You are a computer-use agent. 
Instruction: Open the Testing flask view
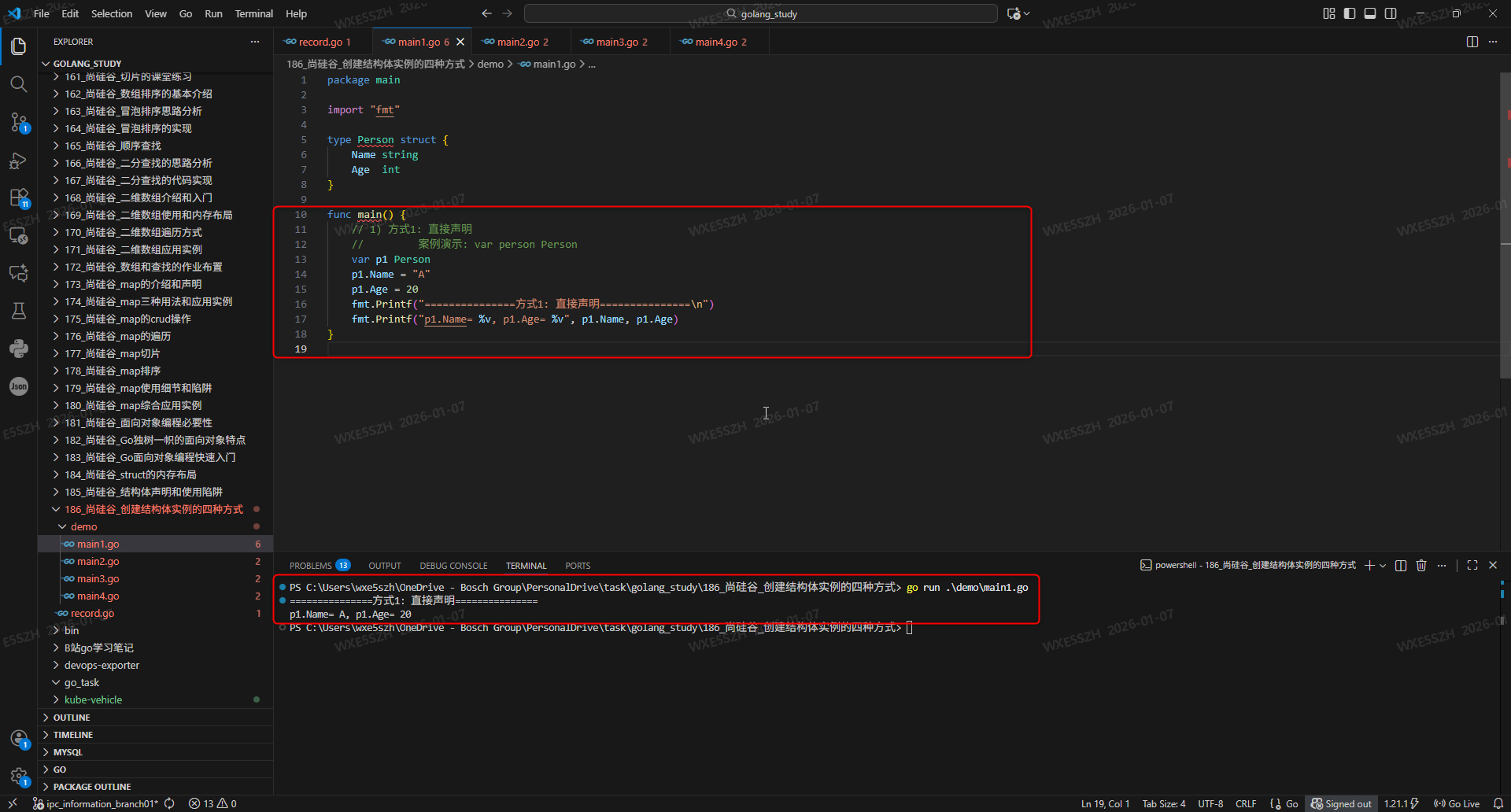click(19, 311)
